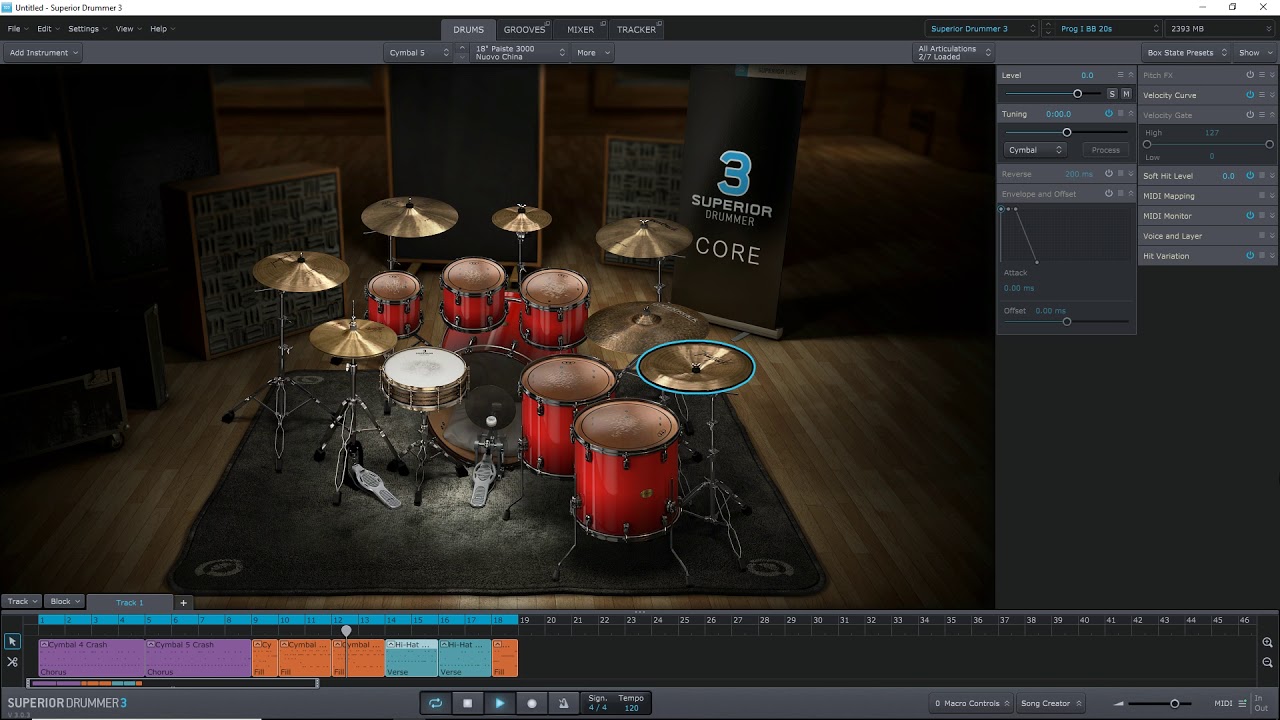Toggle Tuning power button
Viewport: 1280px width, 720px height.
(1109, 114)
